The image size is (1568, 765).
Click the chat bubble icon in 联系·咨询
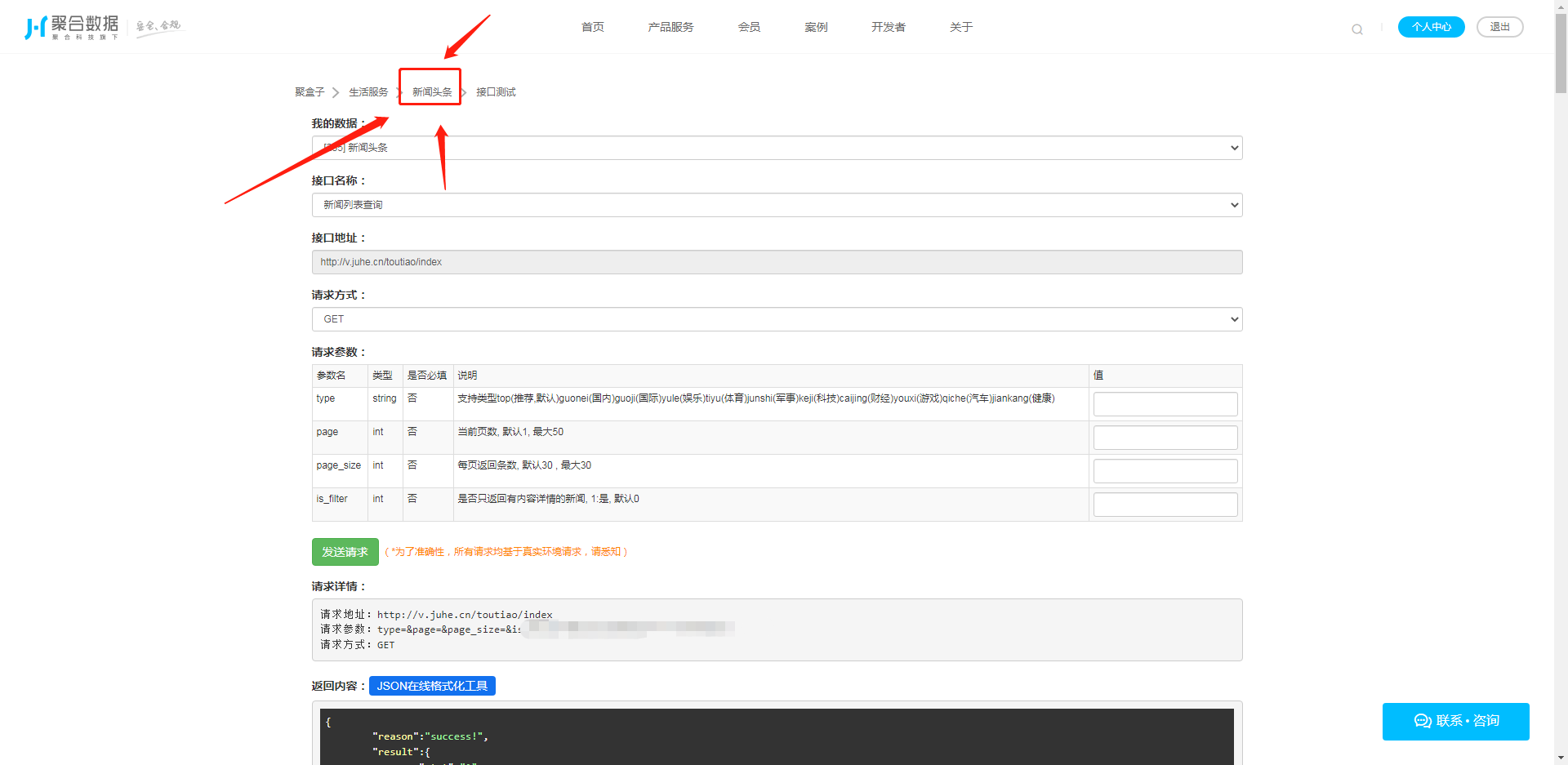[1423, 721]
